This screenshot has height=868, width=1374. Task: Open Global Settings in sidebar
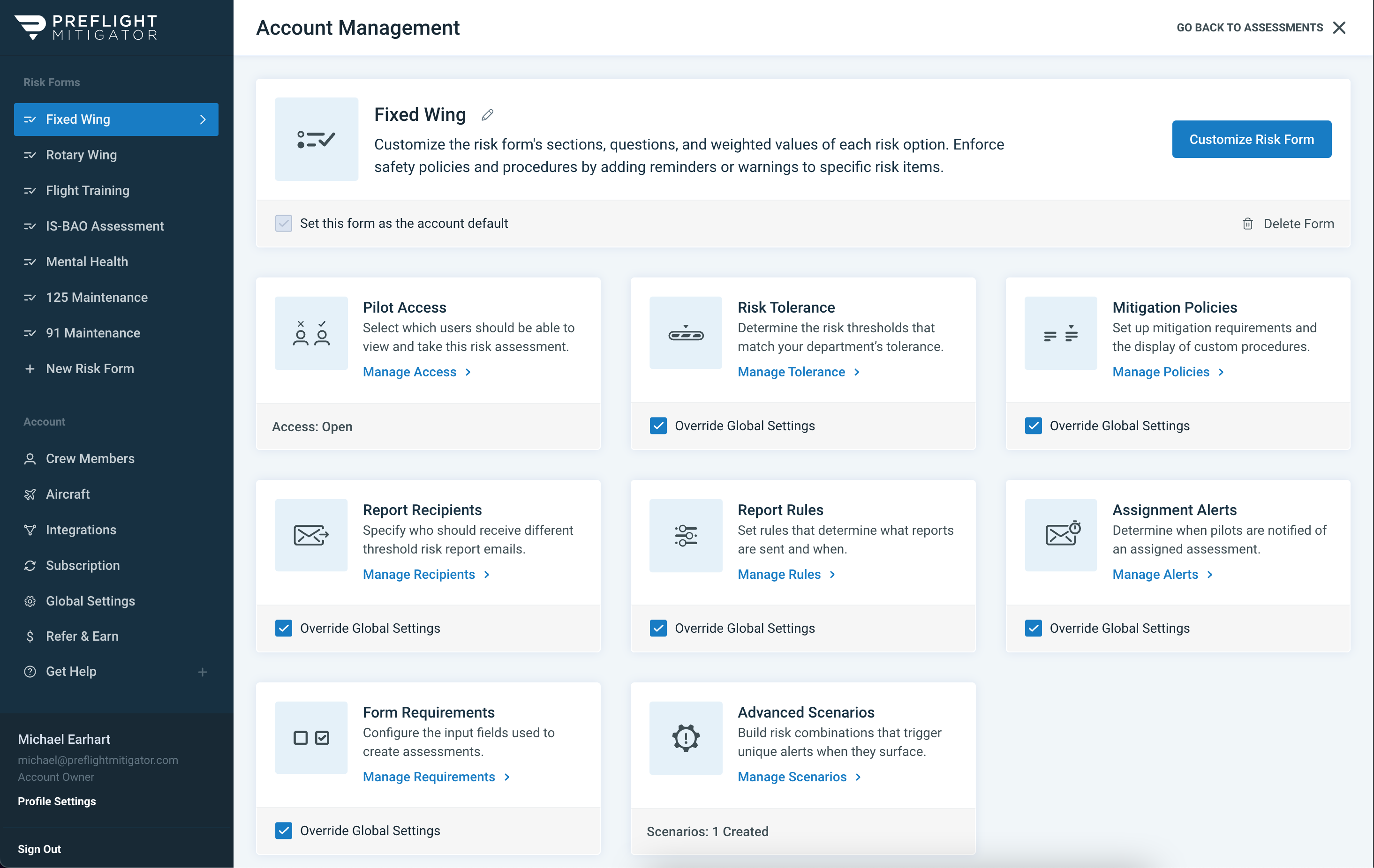click(x=90, y=601)
